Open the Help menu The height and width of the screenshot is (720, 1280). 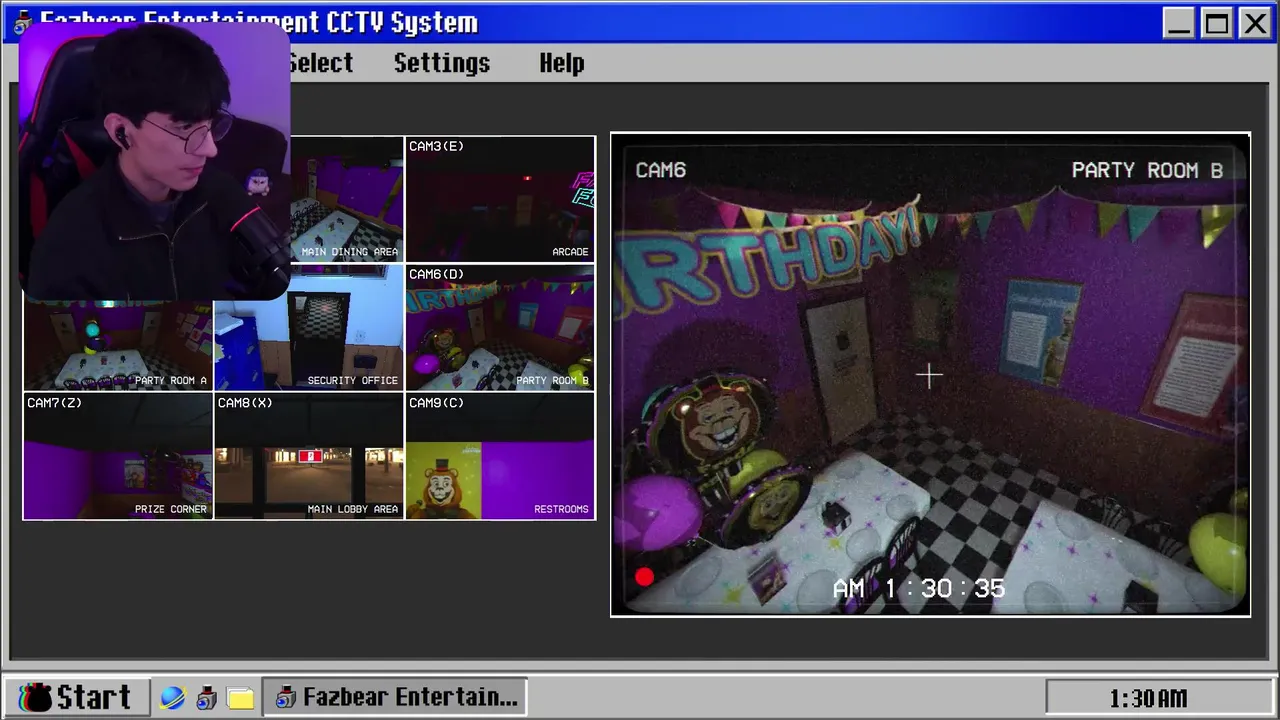pos(562,63)
